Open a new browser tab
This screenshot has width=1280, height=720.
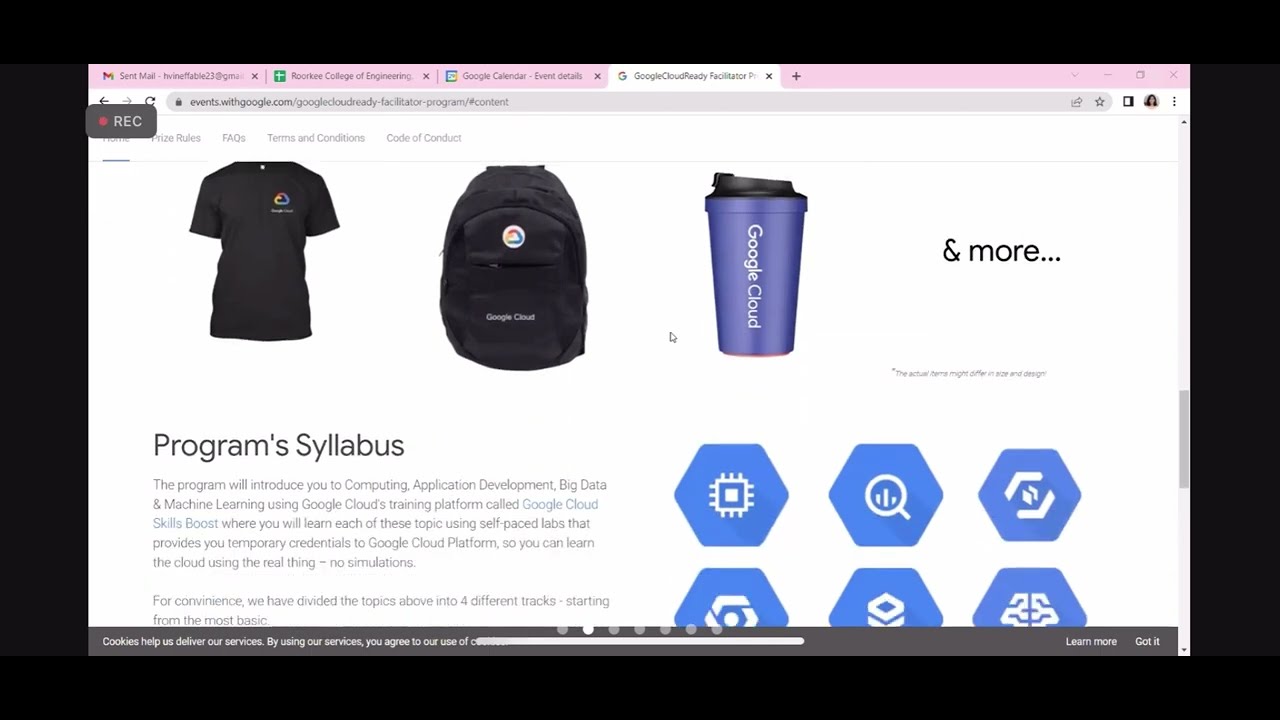[796, 76]
